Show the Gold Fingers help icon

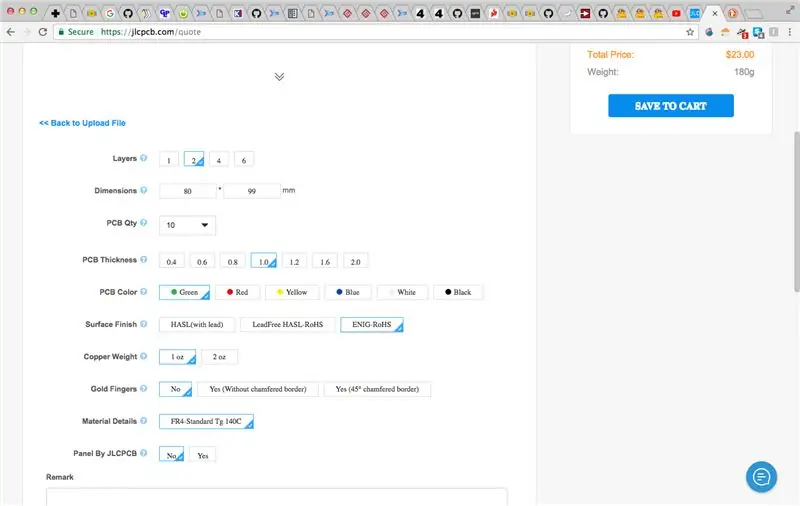click(144, 389)
